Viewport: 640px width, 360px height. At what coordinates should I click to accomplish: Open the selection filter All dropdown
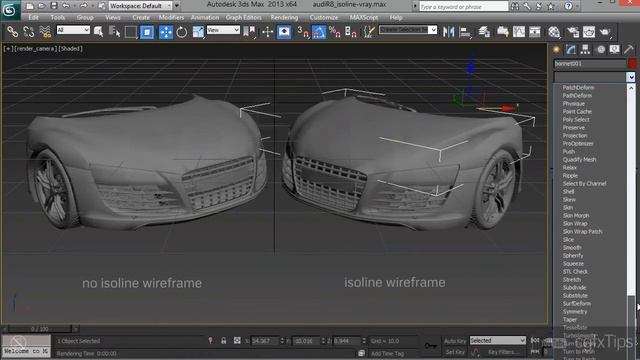pyautogui.click(x=73, y=30)
